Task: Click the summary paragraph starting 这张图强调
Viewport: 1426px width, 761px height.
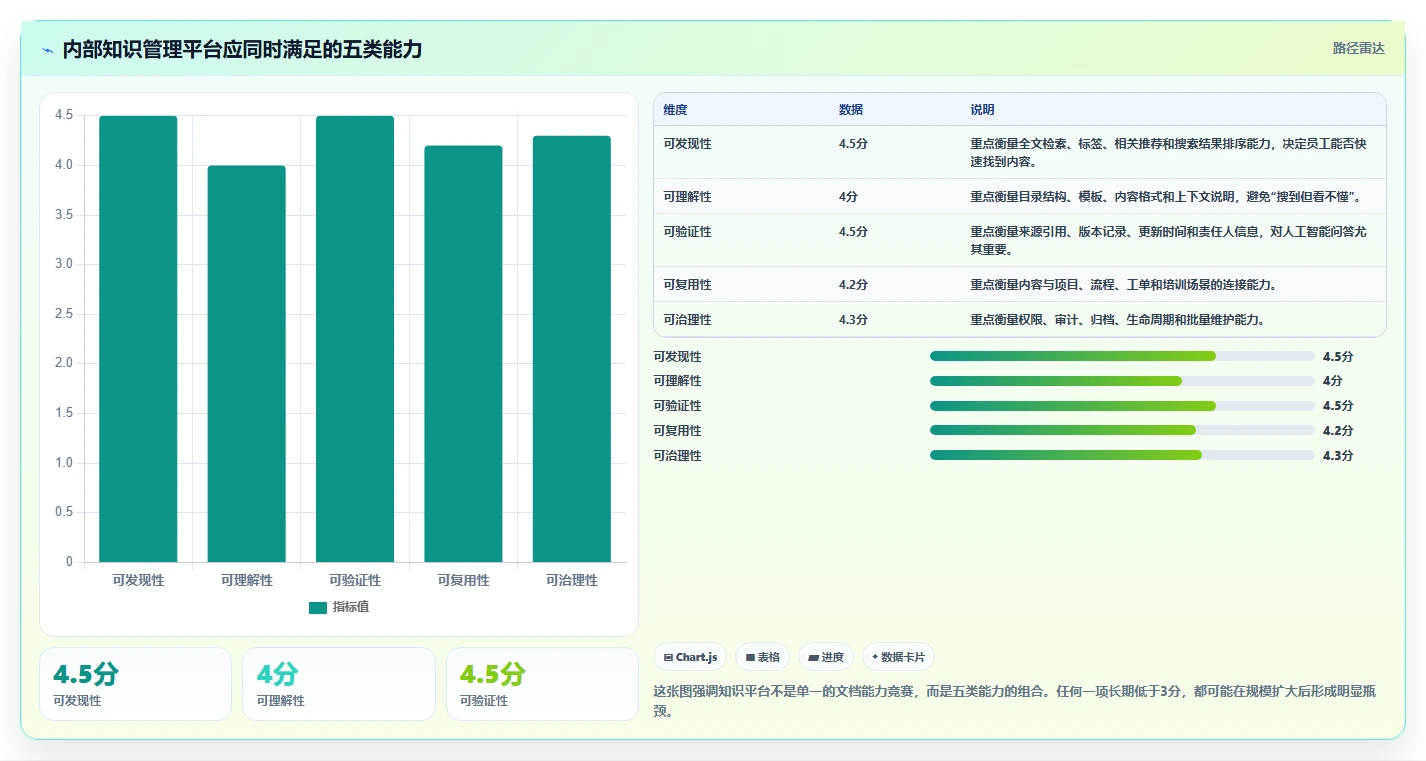Action: coord(1015,701)
